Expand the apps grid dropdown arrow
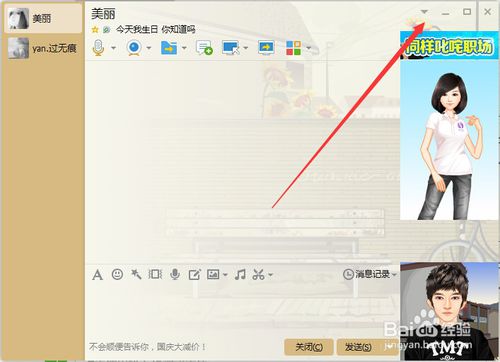Screen dimensions: 500x362 309,48
